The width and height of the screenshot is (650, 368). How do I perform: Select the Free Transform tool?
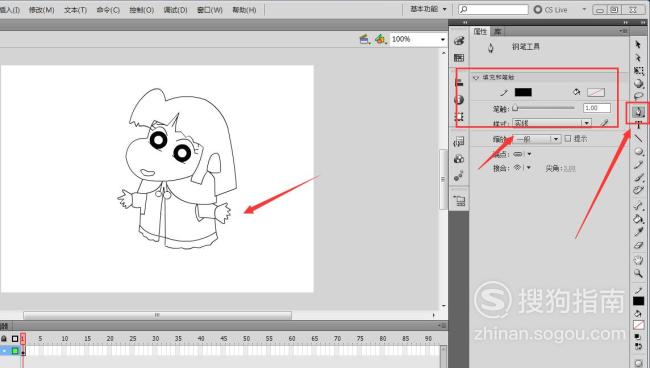(638, 71)
